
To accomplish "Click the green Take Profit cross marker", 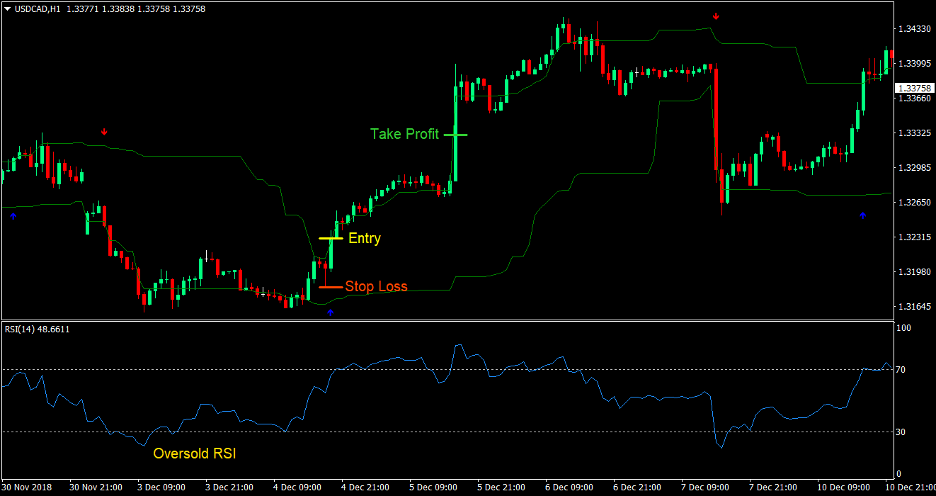I will tap(455, 134).
